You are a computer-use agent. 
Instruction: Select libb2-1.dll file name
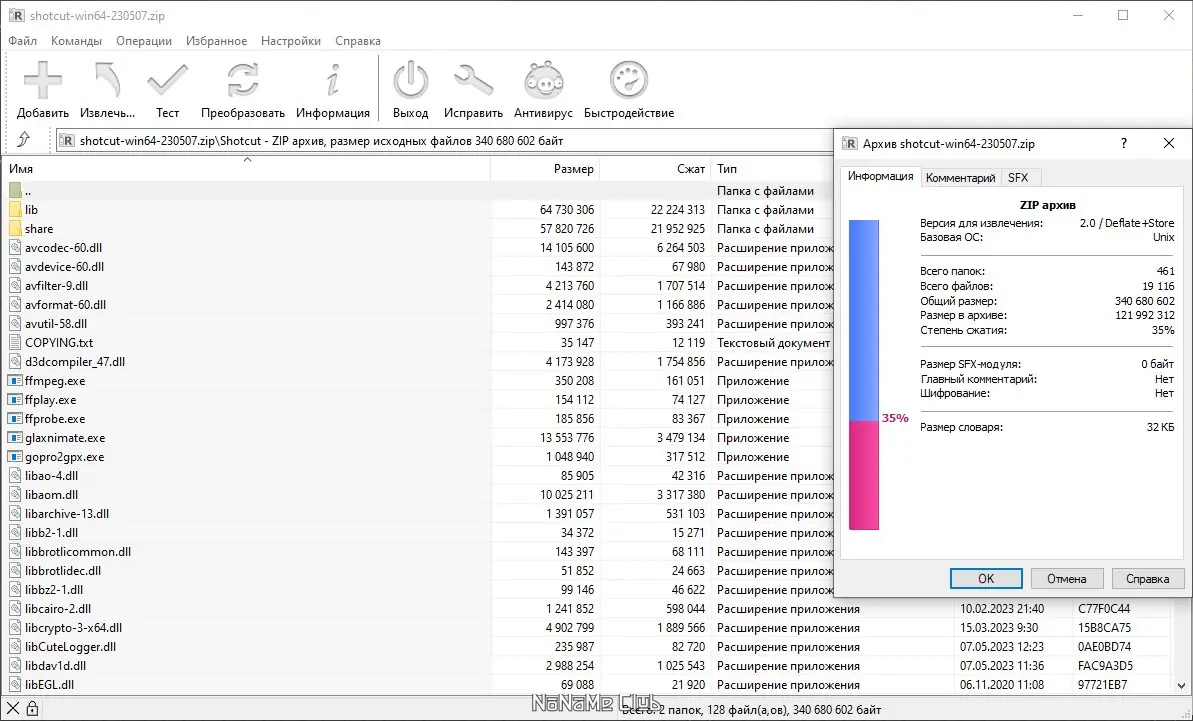51,533
